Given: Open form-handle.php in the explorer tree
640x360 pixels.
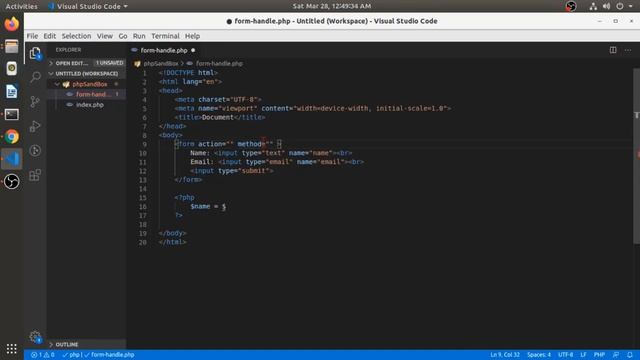Looking at the screenshot, I should 93,94.
